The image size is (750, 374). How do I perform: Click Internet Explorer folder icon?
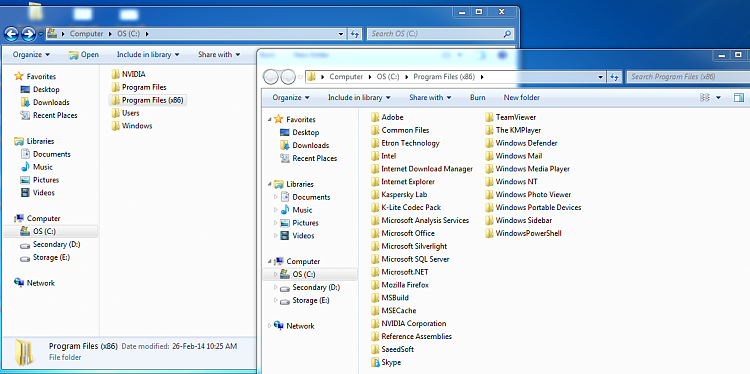click(x=375, y=182)
